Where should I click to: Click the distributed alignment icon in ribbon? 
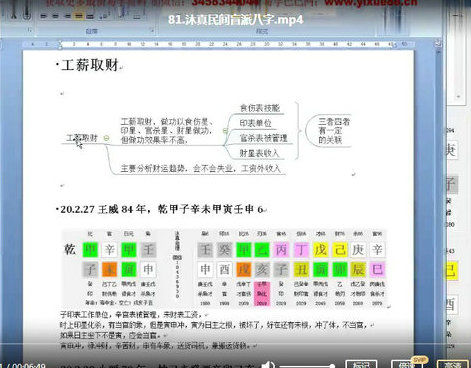(90, 16)
